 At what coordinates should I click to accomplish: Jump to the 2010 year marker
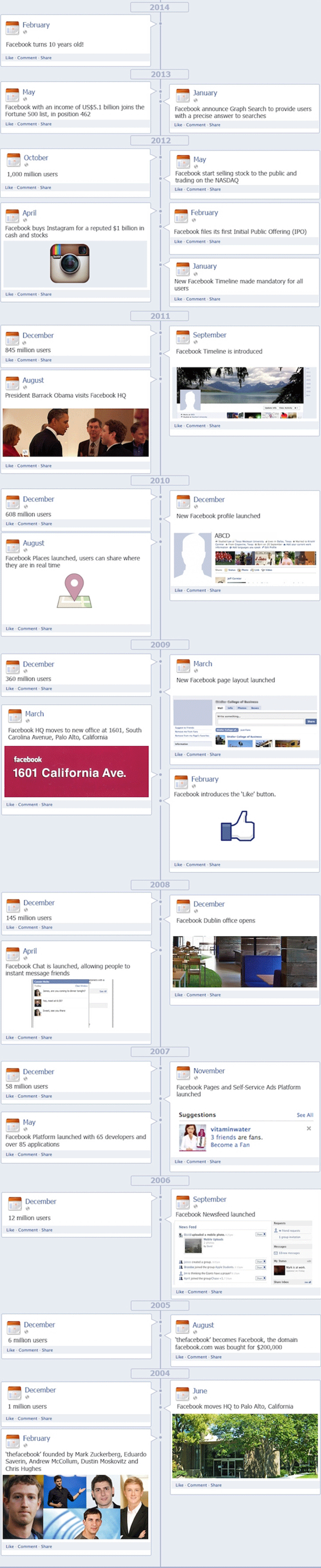(160, 480)
